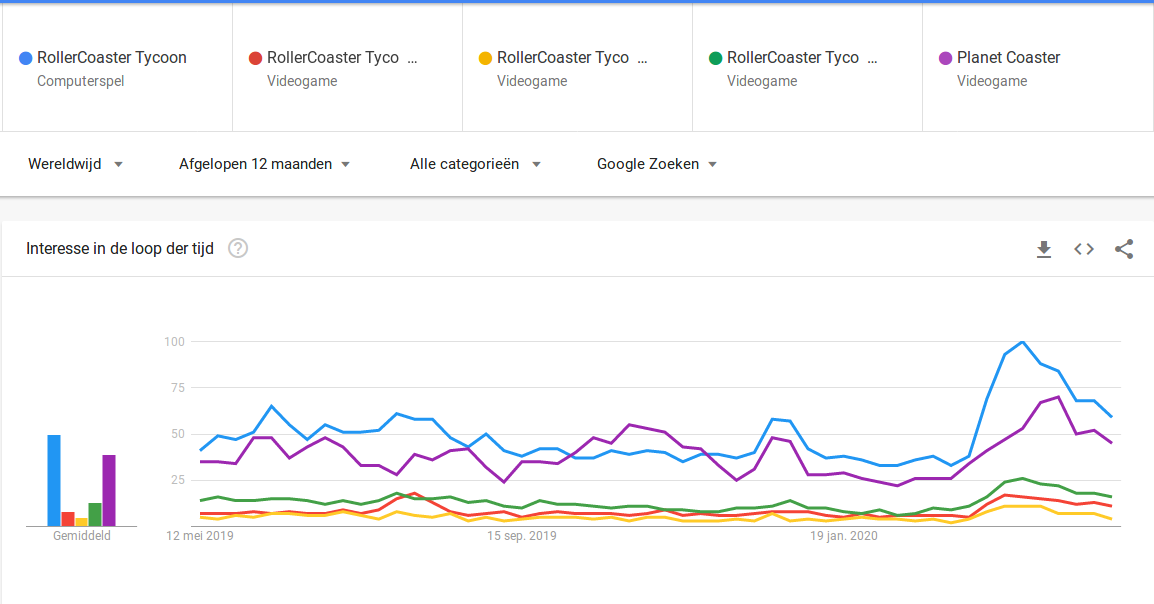Viewport: 1154px width, 604px height.
Task: Click the 100 value on the y-axis
Action: point(174,341)
